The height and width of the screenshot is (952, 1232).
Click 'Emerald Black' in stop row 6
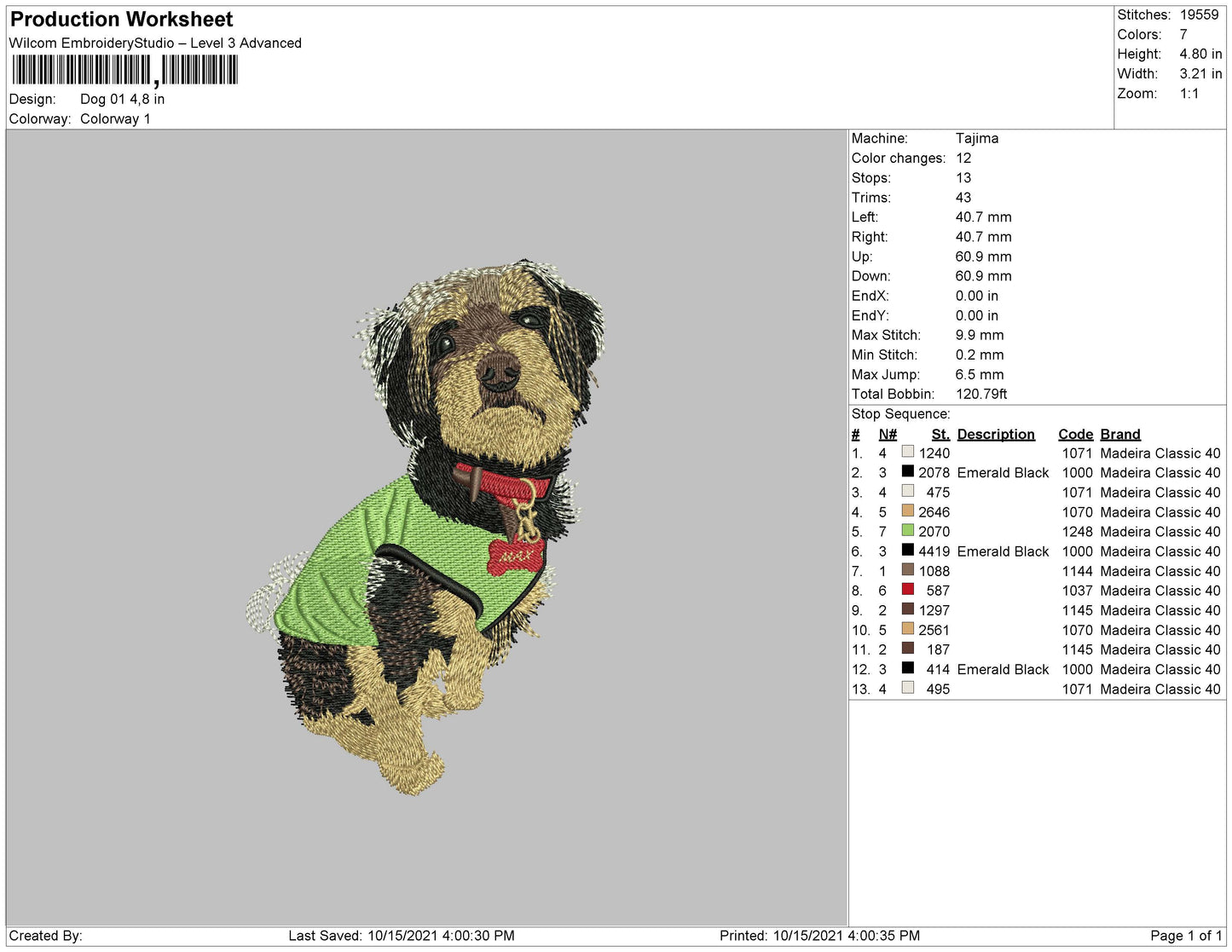pos(1003,551)
